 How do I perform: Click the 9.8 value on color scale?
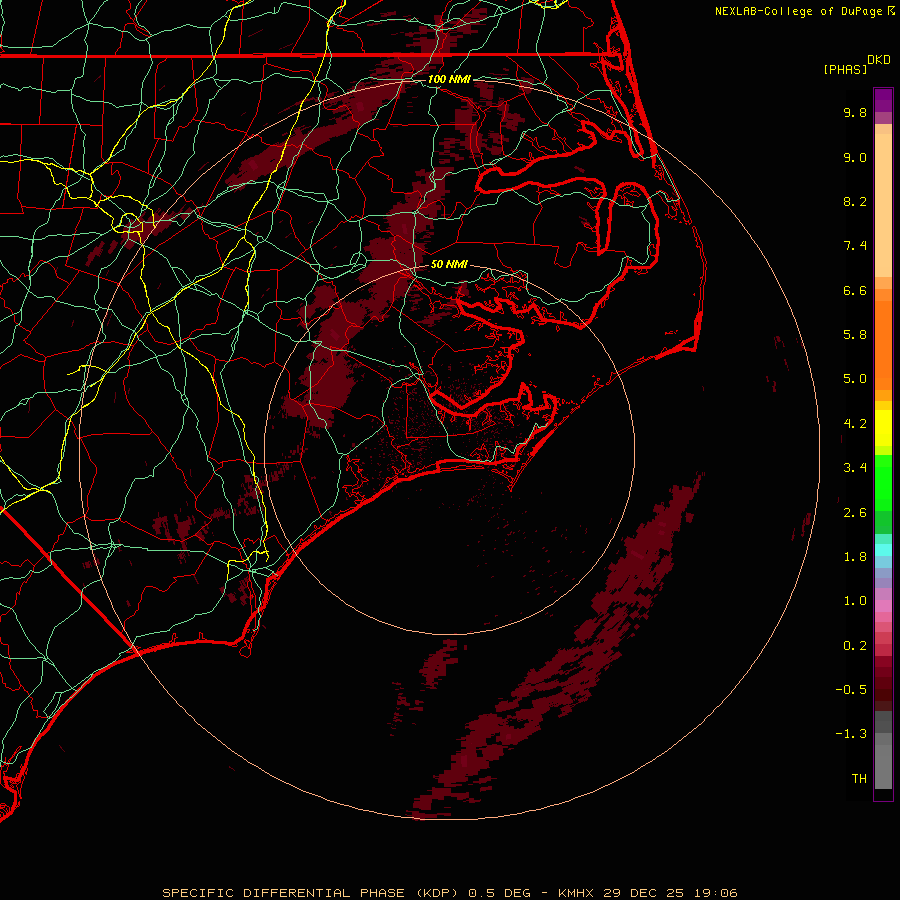(x=855, y=113)
